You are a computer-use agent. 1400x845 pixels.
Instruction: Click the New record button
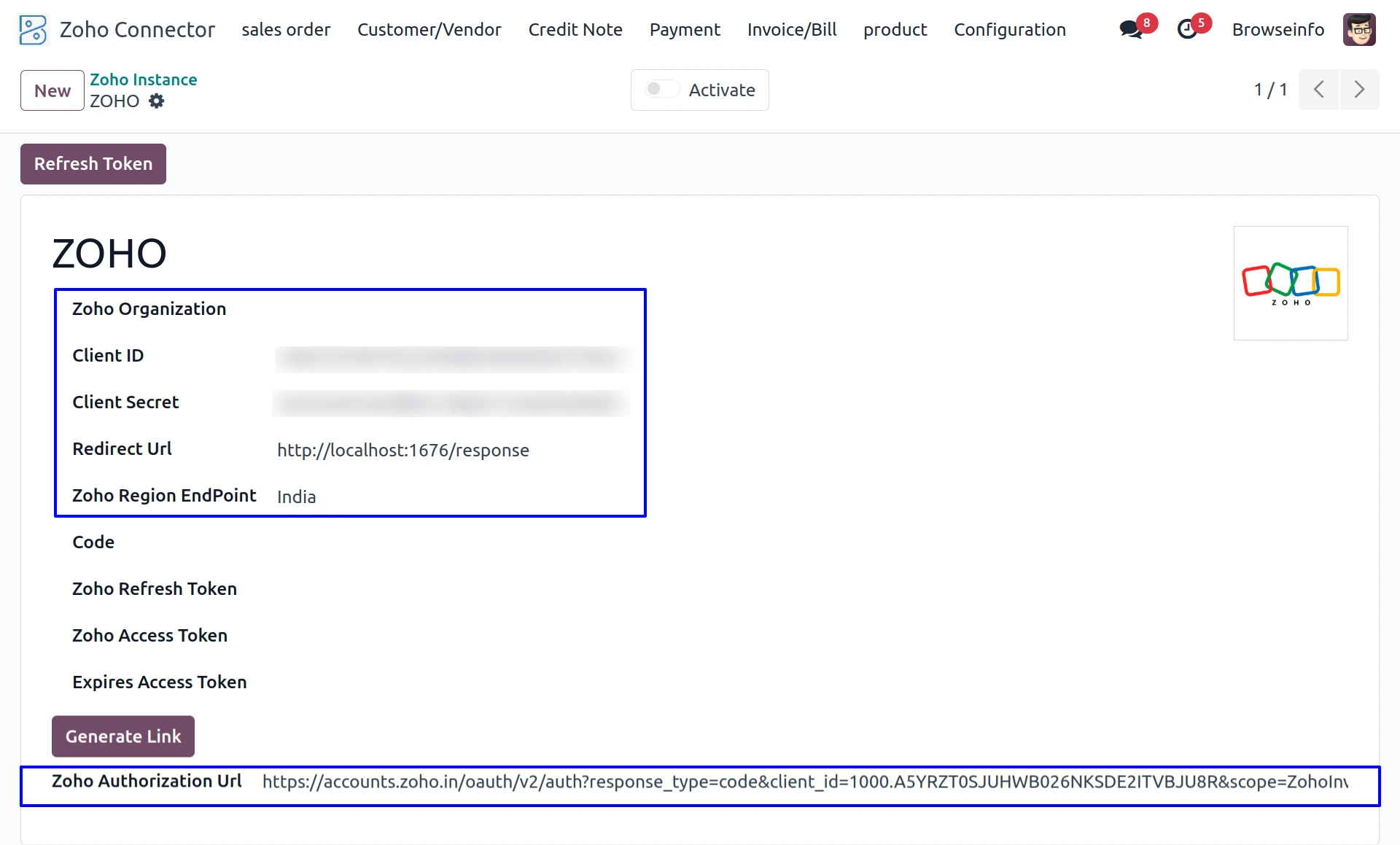coord(52,90)
